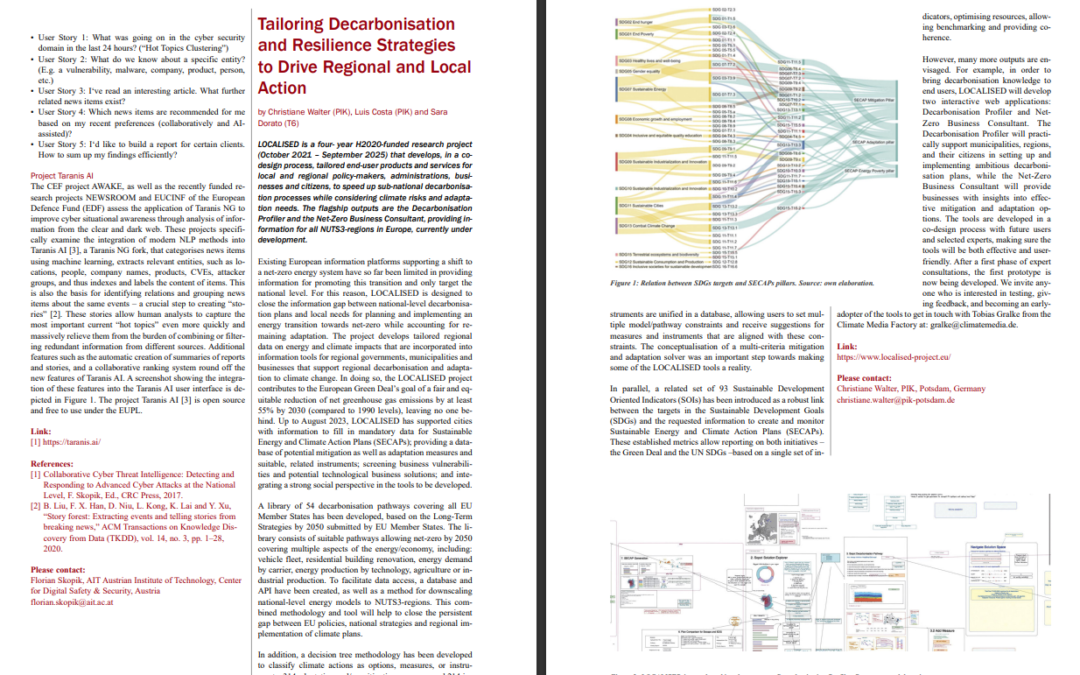Click the christiane.walter@pik-potsdam.de email address

click(x=895, y=399)
